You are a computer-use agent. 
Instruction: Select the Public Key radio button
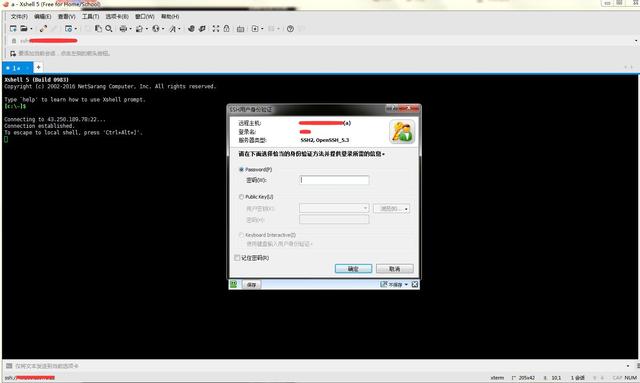click(241, 197)
